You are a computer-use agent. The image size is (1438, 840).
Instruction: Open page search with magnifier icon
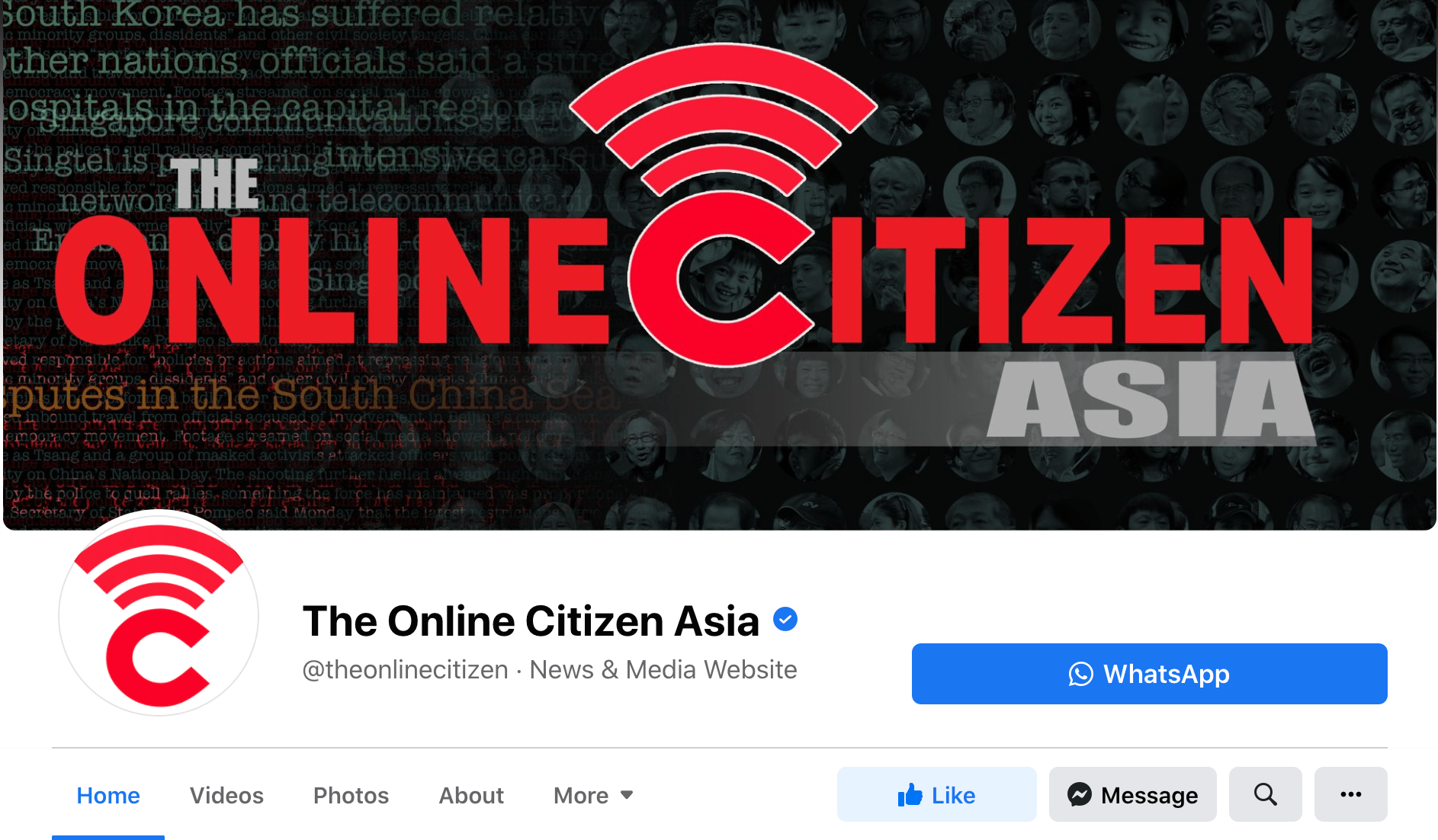(1266, 794)
